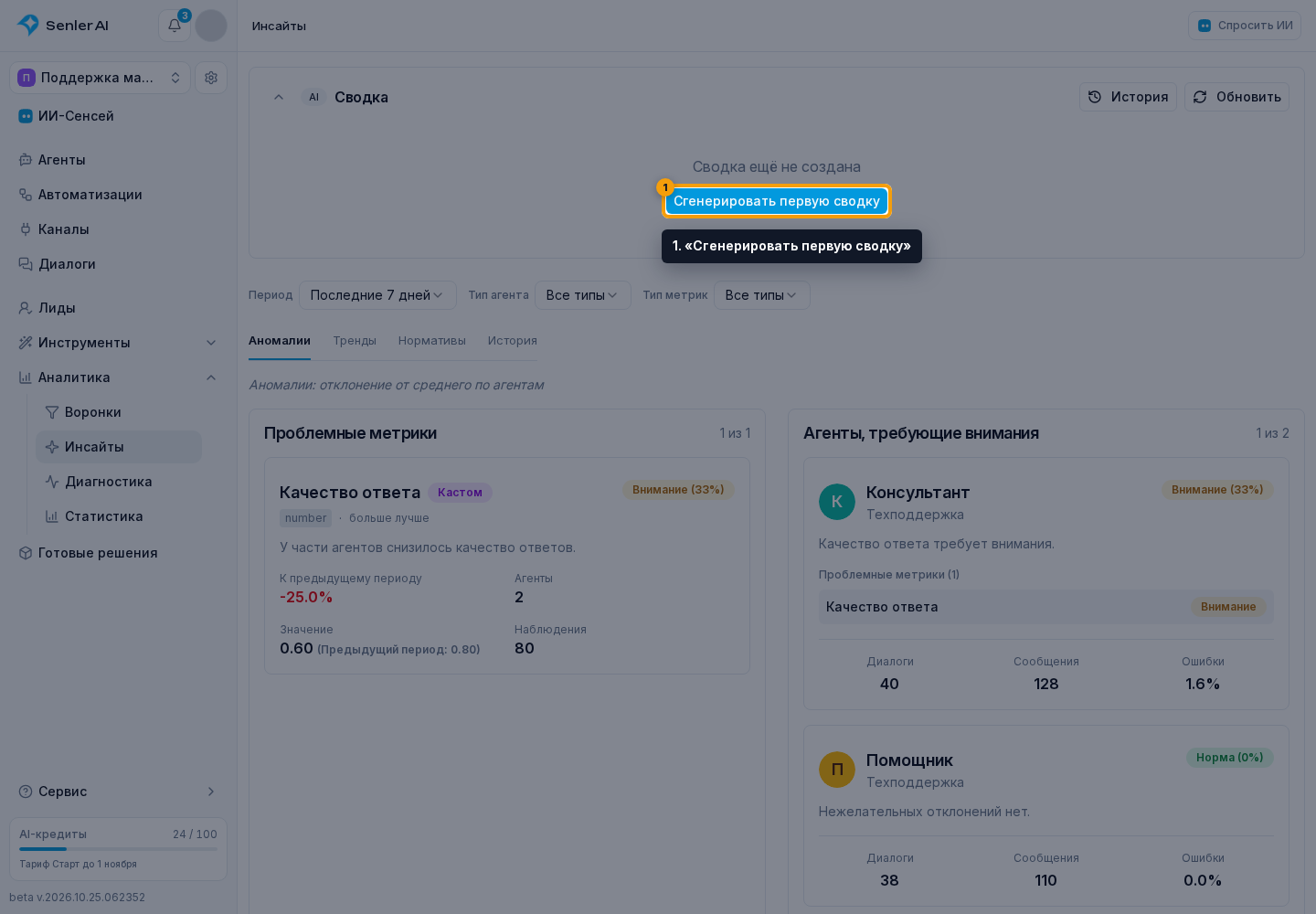Open ИИ-Сенсей in the sidebar

pyautogui.click(x=118, y=116)
